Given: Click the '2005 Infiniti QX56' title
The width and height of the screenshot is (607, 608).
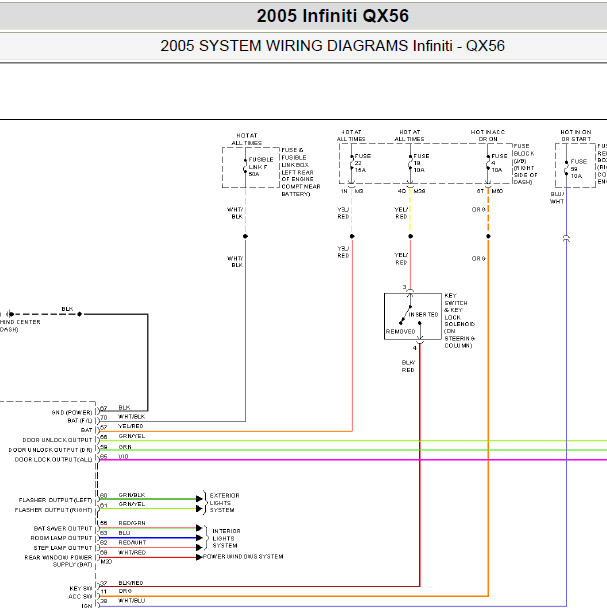Looking at the screenshot, I should 332,16.
